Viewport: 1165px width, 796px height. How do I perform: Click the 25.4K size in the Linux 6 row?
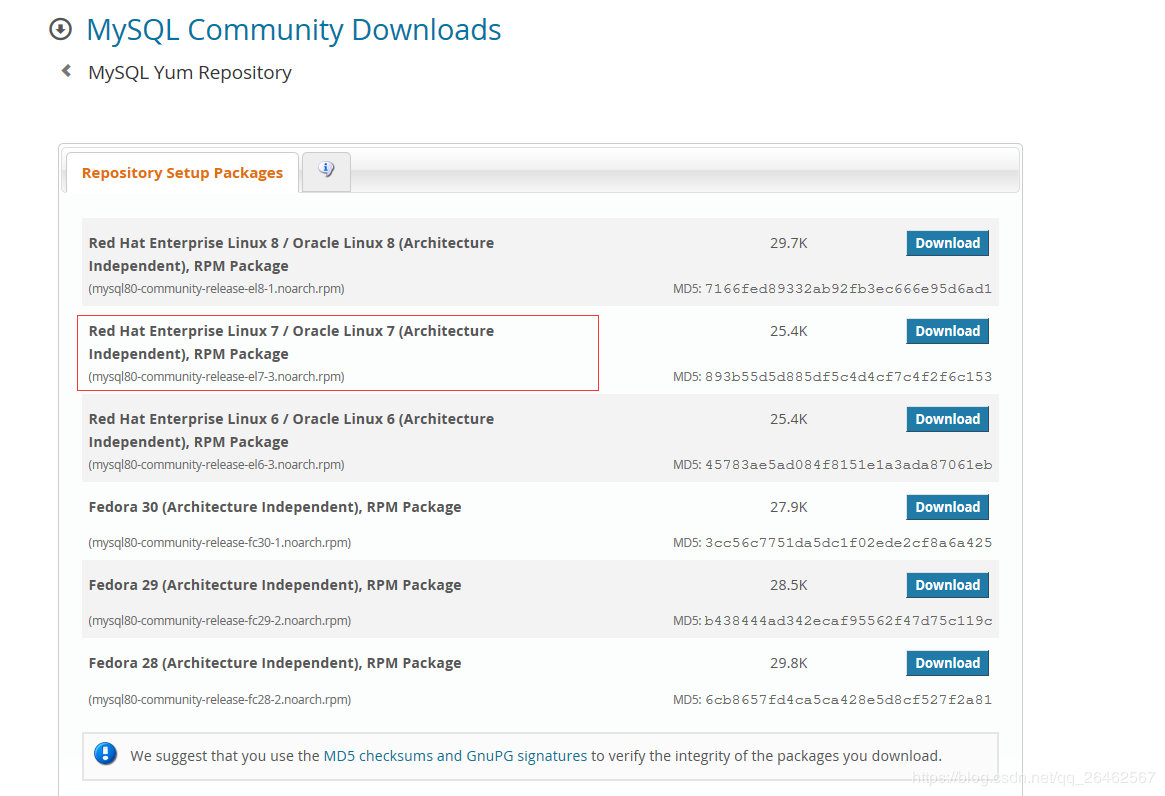788,419
